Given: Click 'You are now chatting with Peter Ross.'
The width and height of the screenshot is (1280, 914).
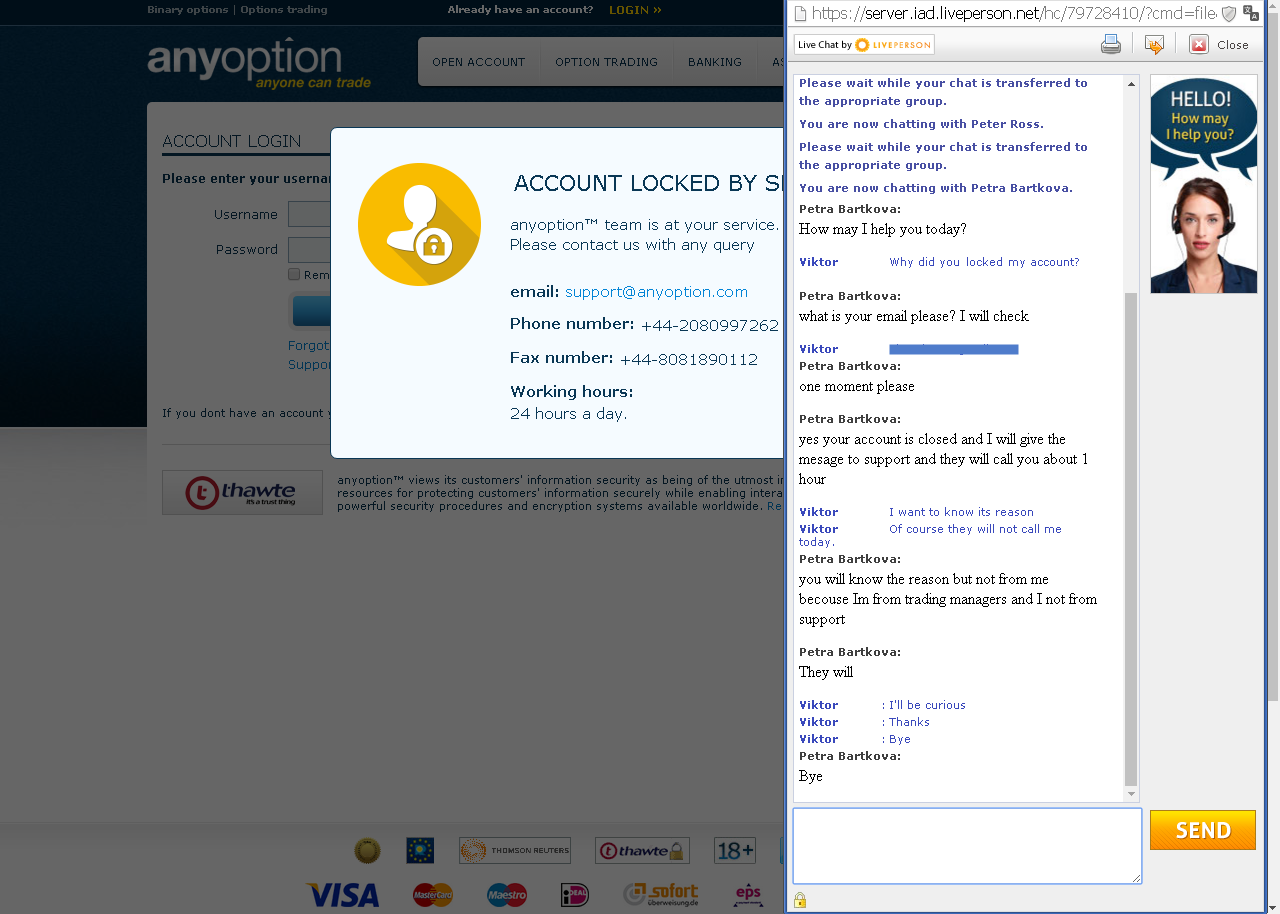Looking at the screenshot, I should (x=921, y=124).
